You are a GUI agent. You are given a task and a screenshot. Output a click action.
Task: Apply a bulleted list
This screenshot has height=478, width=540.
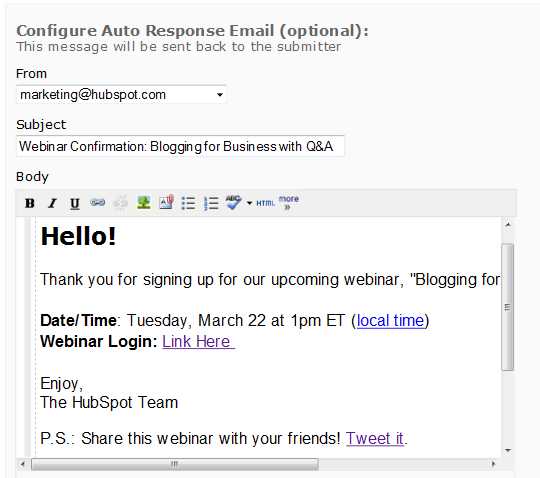(x=189, y=203)
